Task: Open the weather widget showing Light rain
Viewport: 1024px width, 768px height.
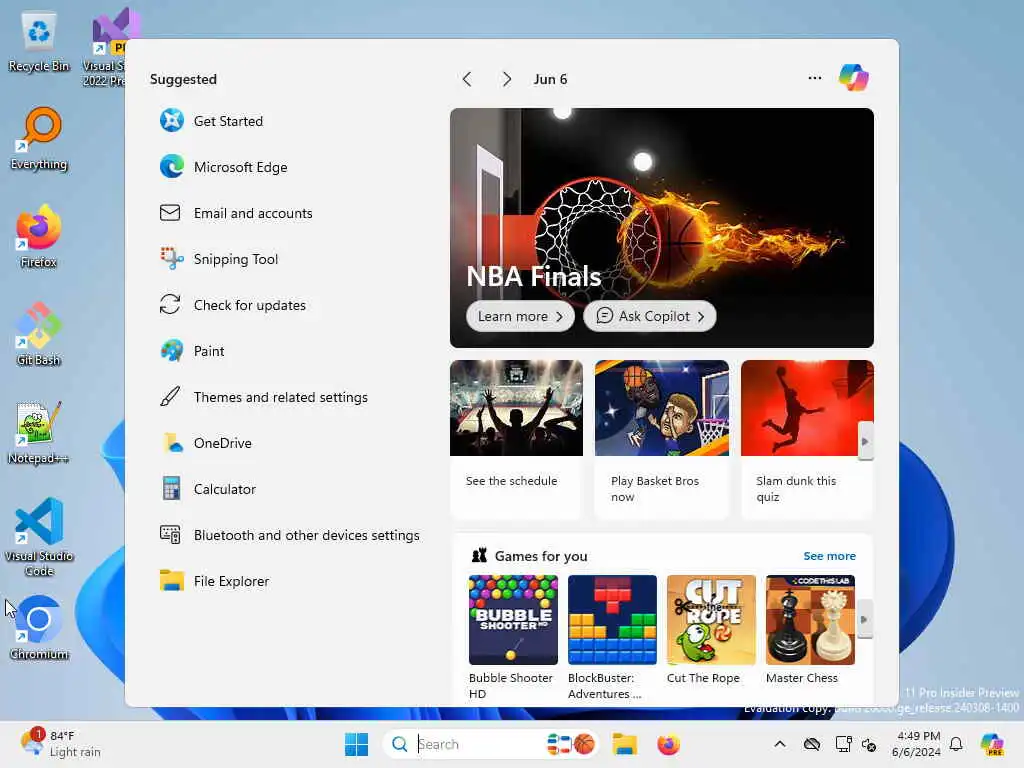Action: coord(61,743)
